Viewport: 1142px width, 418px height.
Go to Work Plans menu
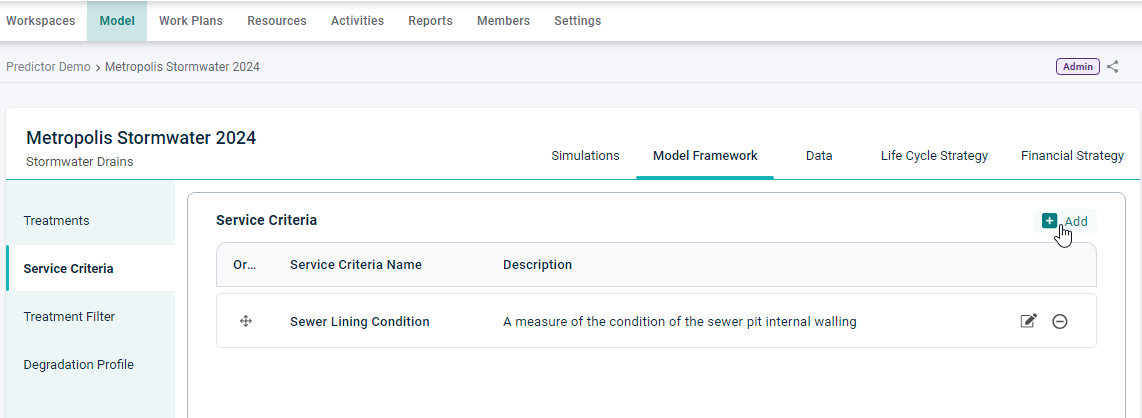(x=191, y=21)
